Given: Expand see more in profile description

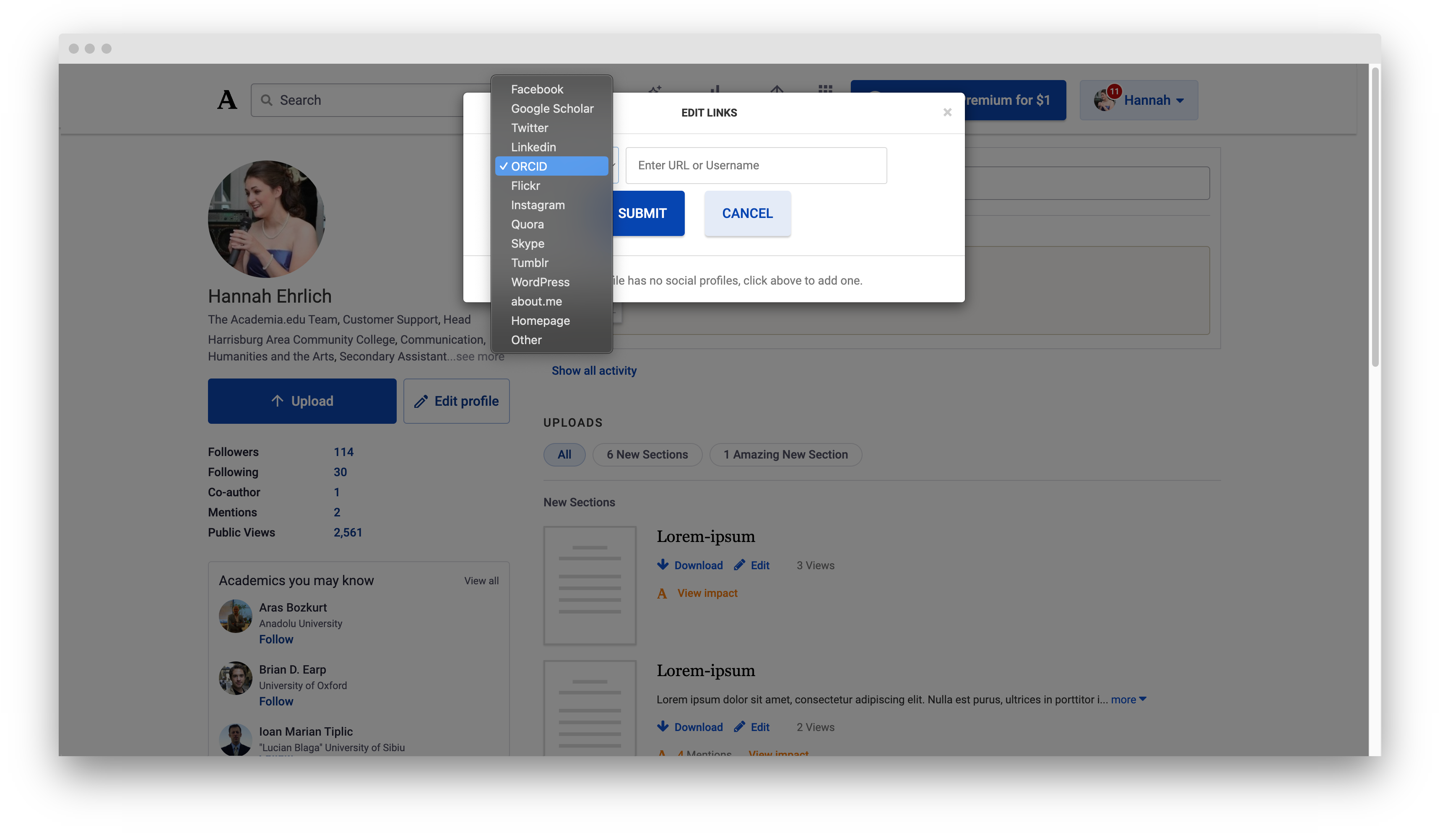Looking at the screenshot, I should (x=480, y=356).
